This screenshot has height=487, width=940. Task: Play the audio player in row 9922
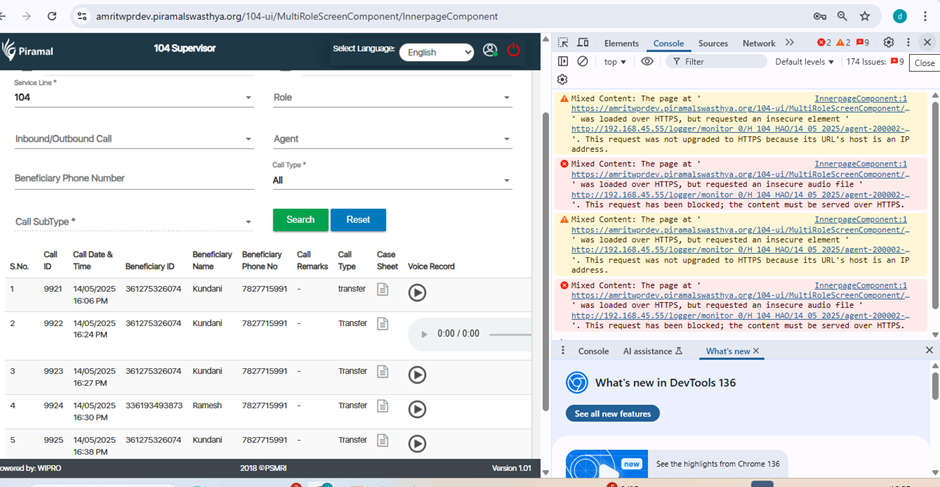click(x=424, y=334)
